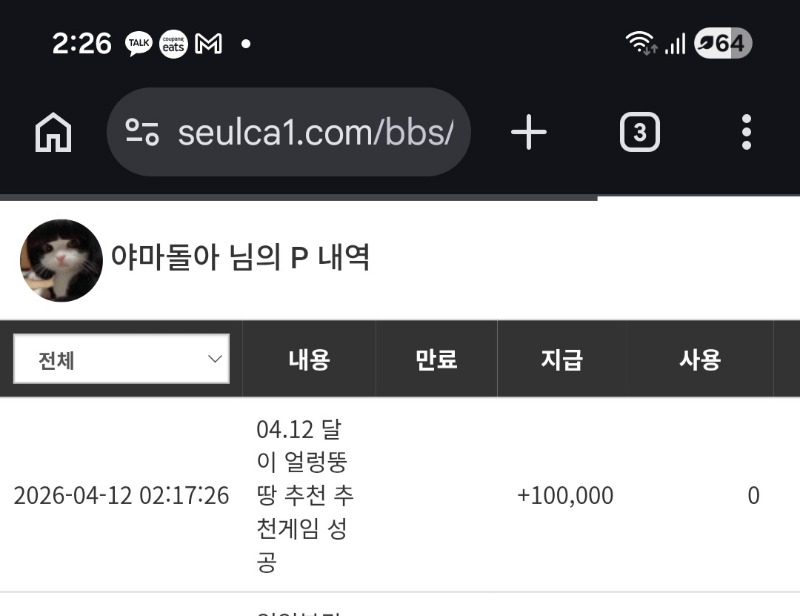800x616 pixels.
Task: Tap the +100,000 point amount
Action: pos(565,496)
